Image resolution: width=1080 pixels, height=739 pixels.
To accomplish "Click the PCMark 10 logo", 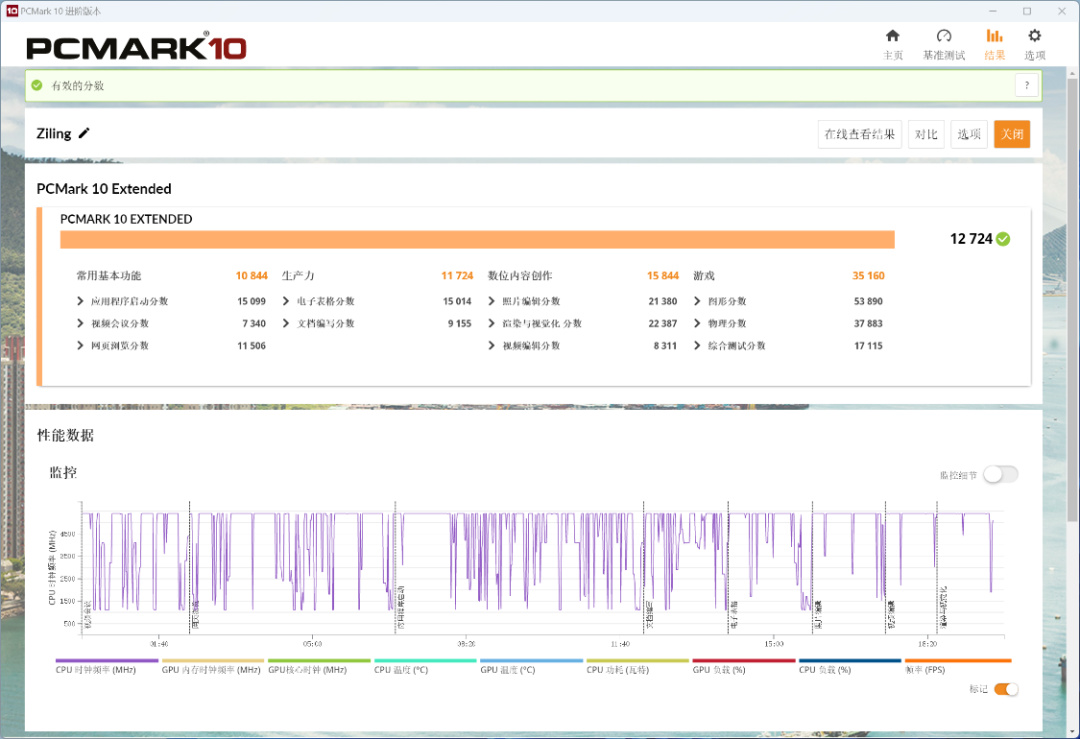I will 136,47.
